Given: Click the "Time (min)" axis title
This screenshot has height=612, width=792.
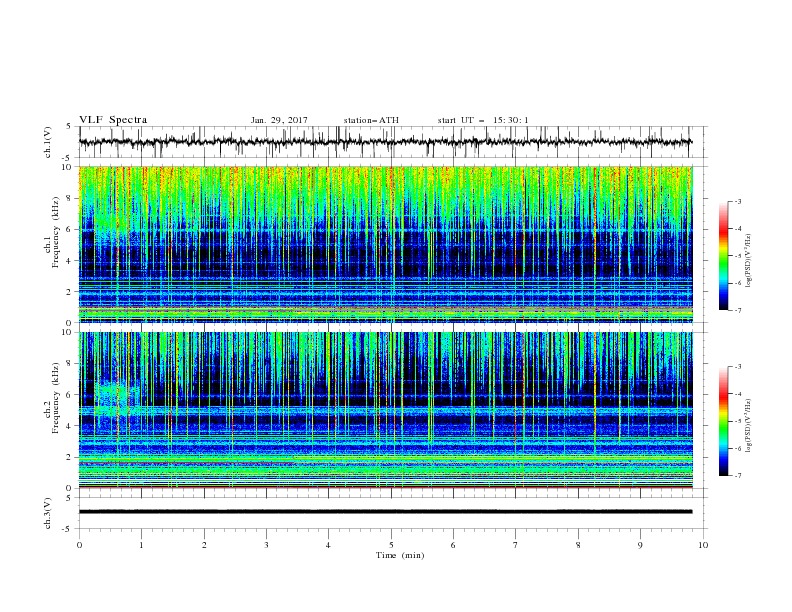Looking at the screenshot, I should pos(400,555).
